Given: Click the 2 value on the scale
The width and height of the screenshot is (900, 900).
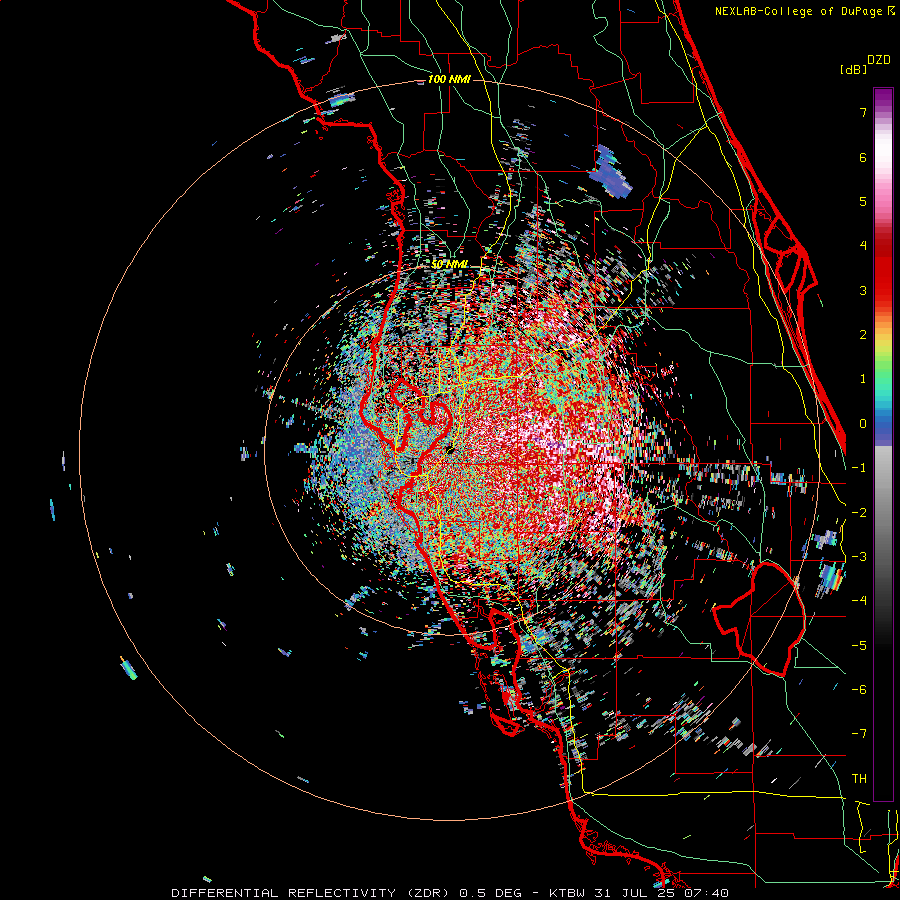Looking at the screenshot, I should [x=863, y=335].
